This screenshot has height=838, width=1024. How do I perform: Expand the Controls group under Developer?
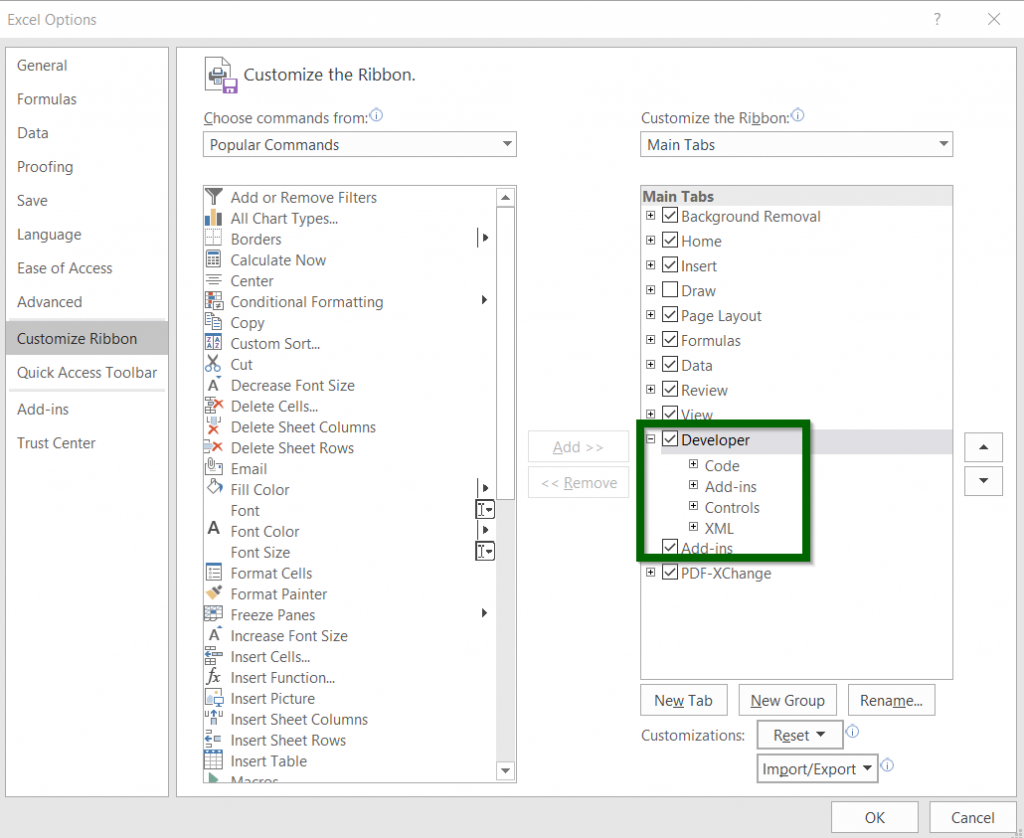tap(694, 507)
